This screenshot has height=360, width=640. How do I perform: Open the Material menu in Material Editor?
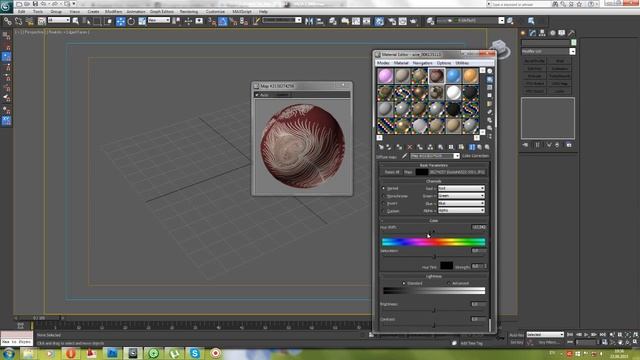[x=401, y=63]
